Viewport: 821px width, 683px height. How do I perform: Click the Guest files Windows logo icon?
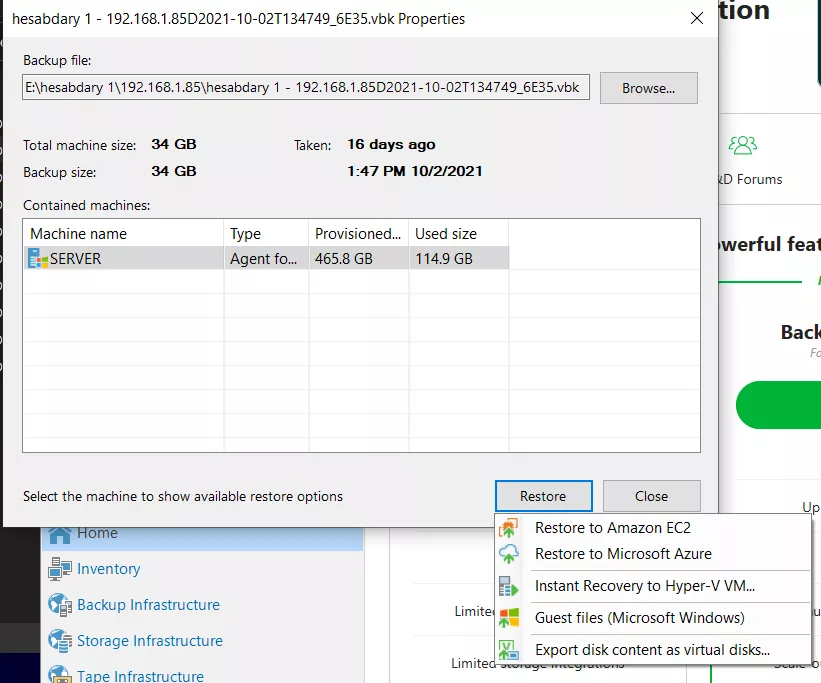(508, 618)
